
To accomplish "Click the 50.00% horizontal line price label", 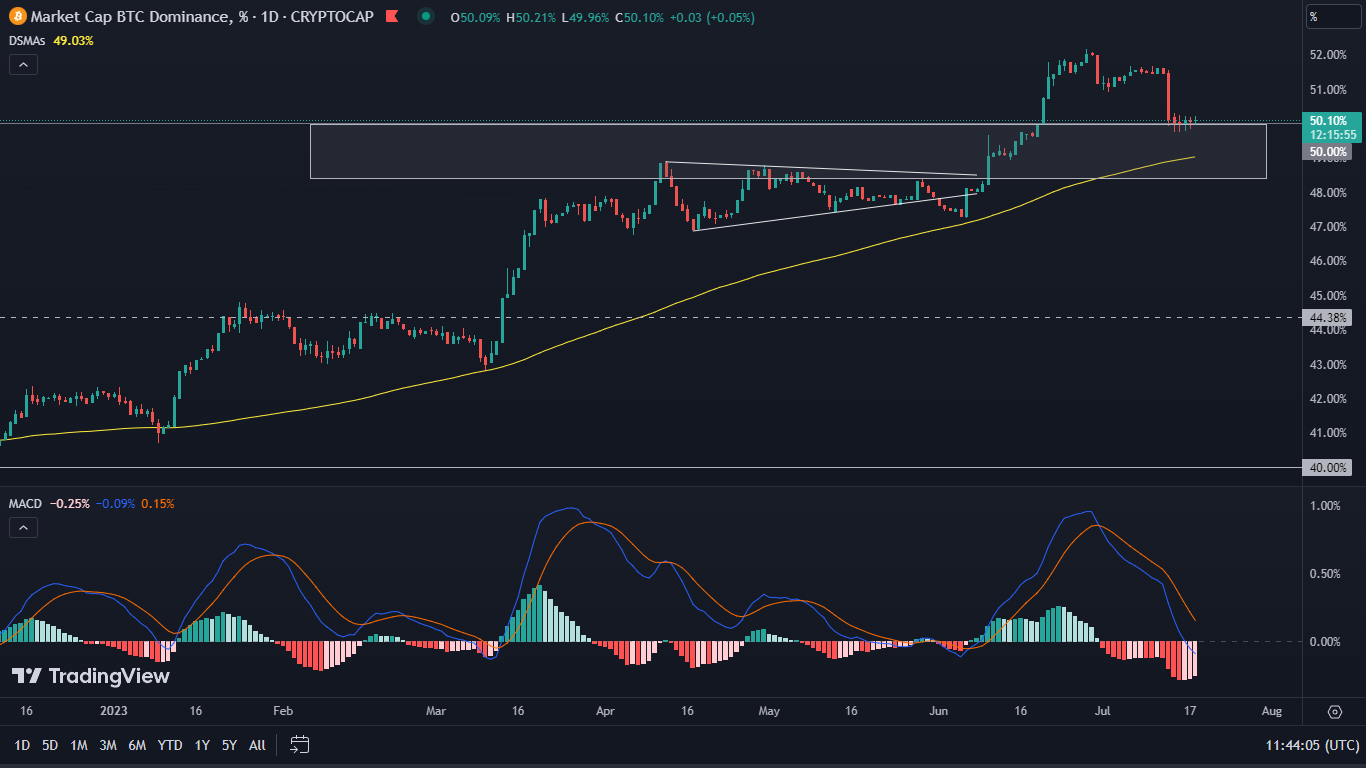I will (1328, 152).
